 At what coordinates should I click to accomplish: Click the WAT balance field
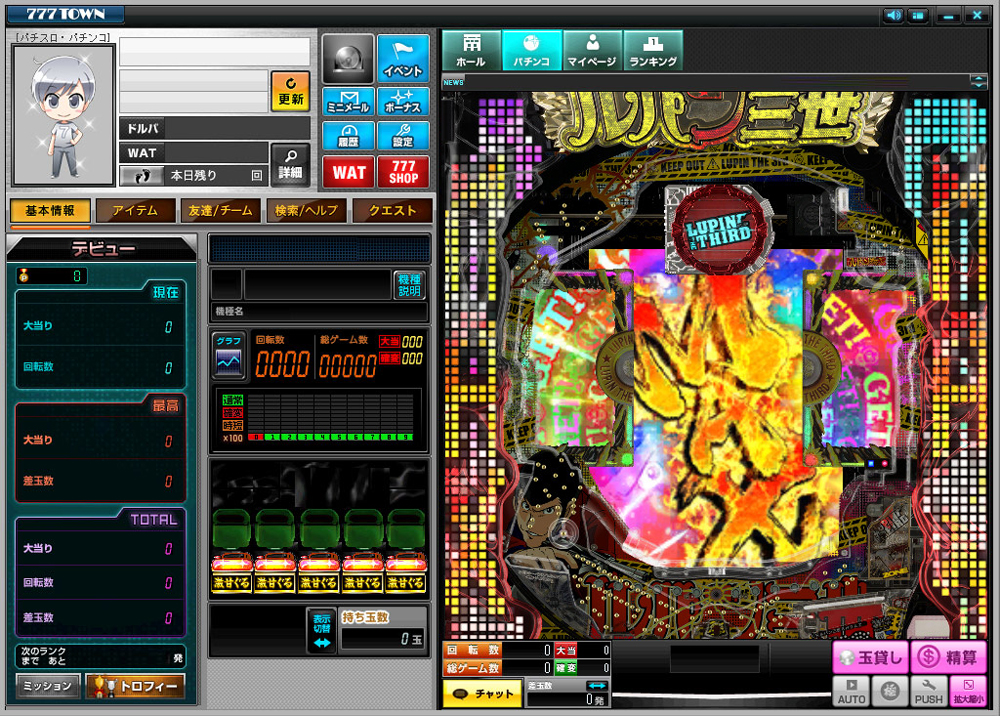[194, 153]
